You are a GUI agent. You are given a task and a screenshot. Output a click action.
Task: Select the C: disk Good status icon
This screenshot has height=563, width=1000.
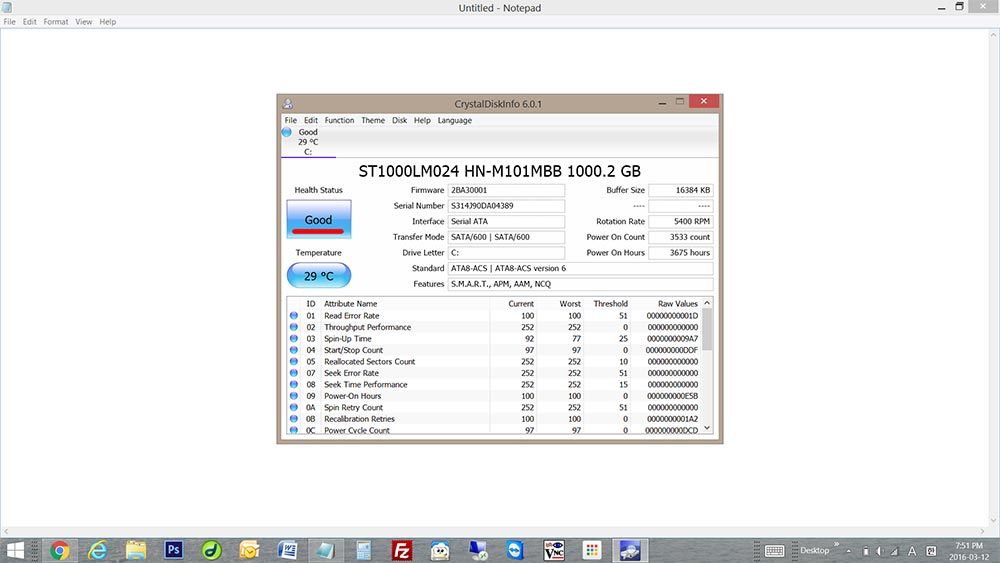point(287,132)
